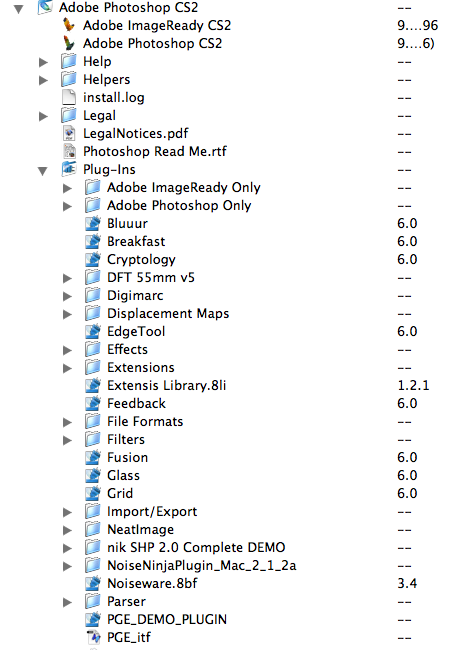
Task: Click the 9....96 version of ImageReady CS2
Action: click(x=417, y=26)
